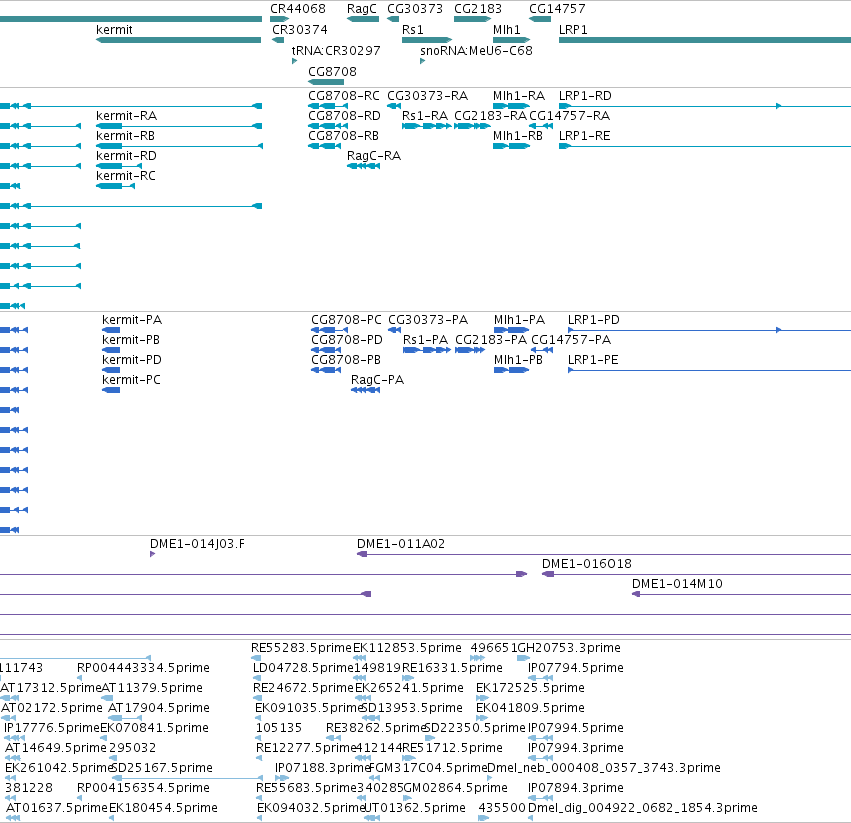The image size is (851, 823).
Task: Click the CG8708-PC protein label
Action: tap(346, 320)
